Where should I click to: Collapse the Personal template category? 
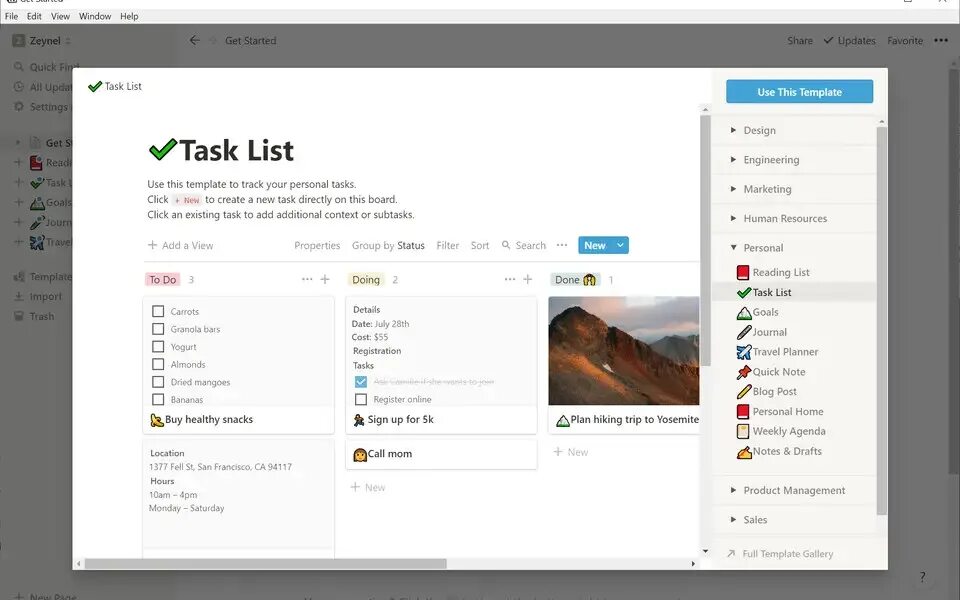(x=733, y=247)
